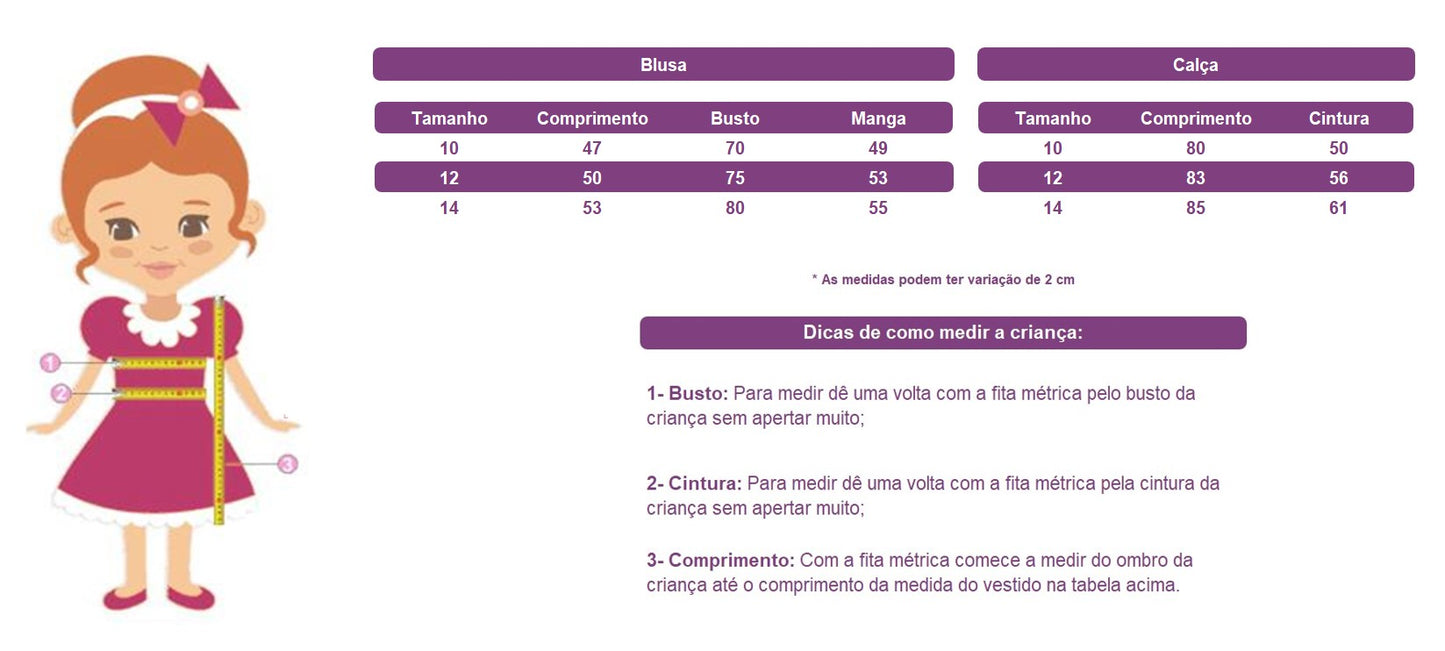Screen dimensions: 1445x651
Task: Click the 1- Busto instruction heading
Action: pos(687,393)
